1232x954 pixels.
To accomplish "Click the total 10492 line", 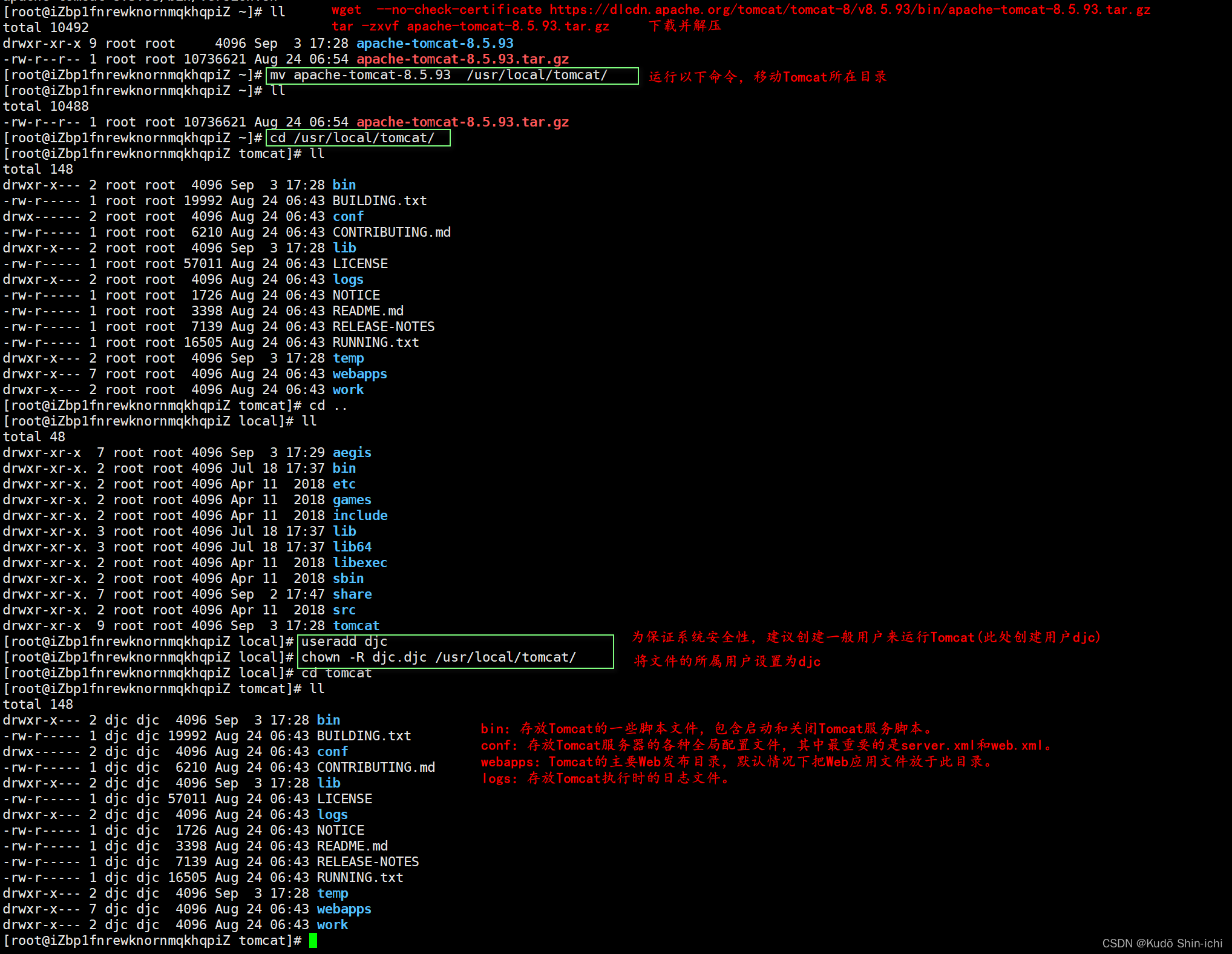I will (46, 28).
